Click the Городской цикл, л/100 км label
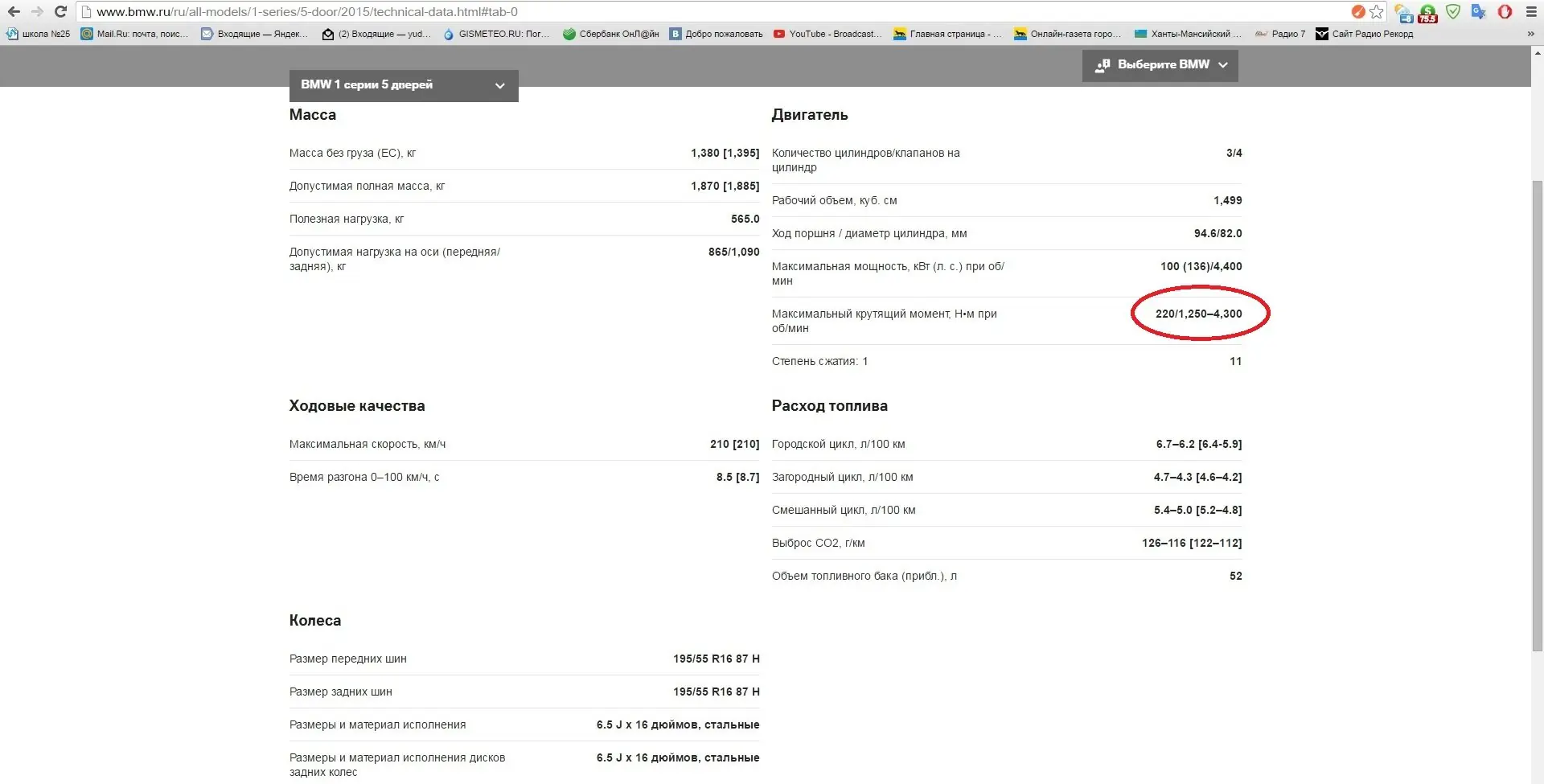The height and width of the screenshot is (784, 1544). tap(839, 444)
